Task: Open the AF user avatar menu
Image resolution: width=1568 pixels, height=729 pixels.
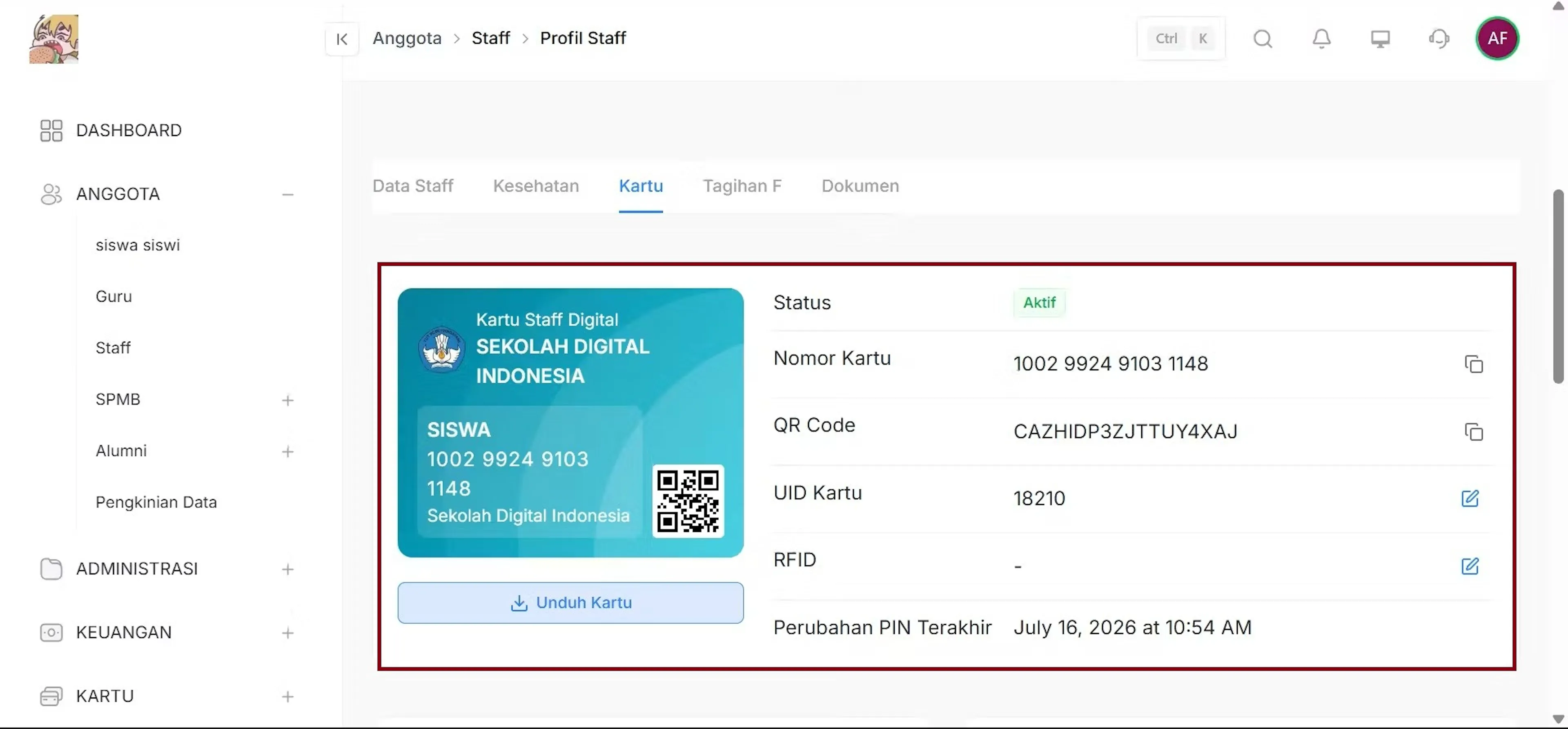Action: [1497, 38]
